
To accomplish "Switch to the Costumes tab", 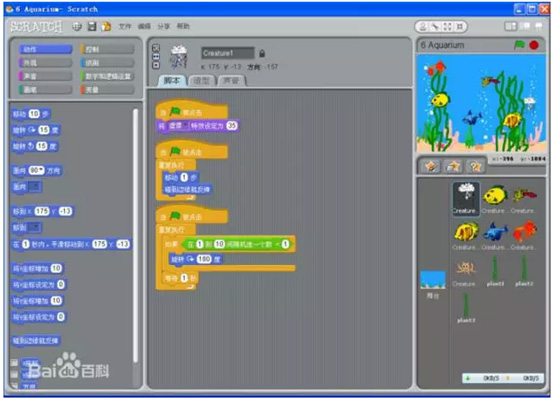I will (x=202, y=81).
